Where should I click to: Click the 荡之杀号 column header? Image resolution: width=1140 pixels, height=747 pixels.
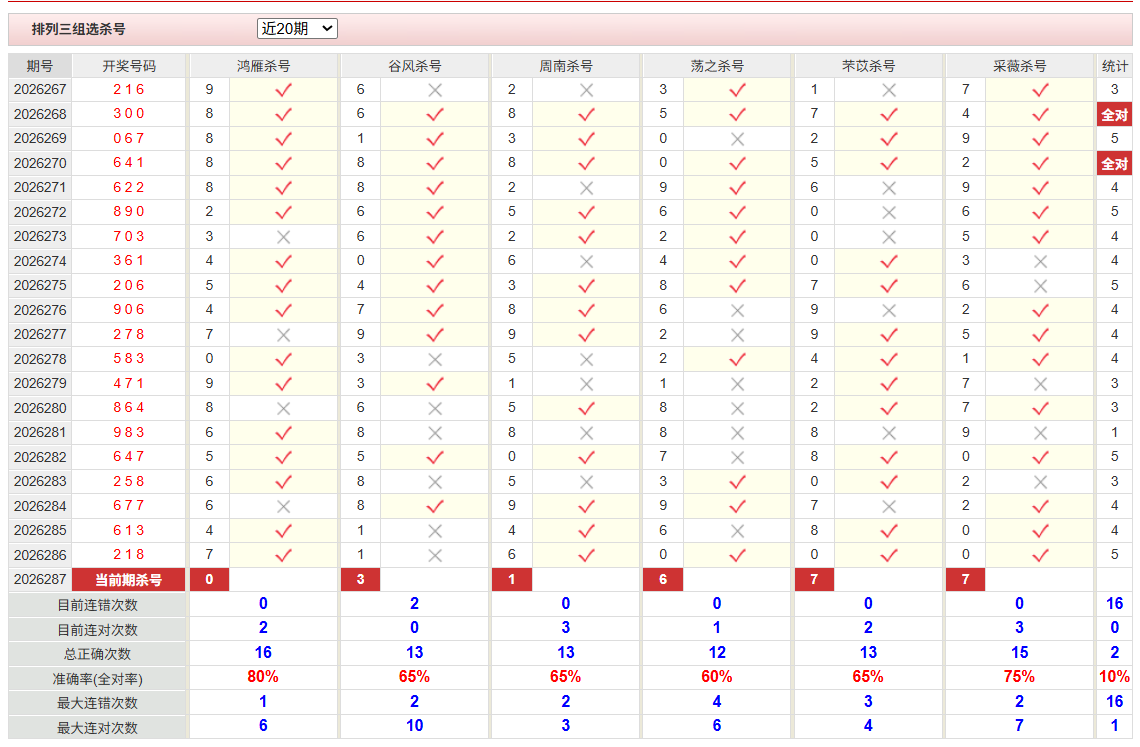[x=717, y=66]
